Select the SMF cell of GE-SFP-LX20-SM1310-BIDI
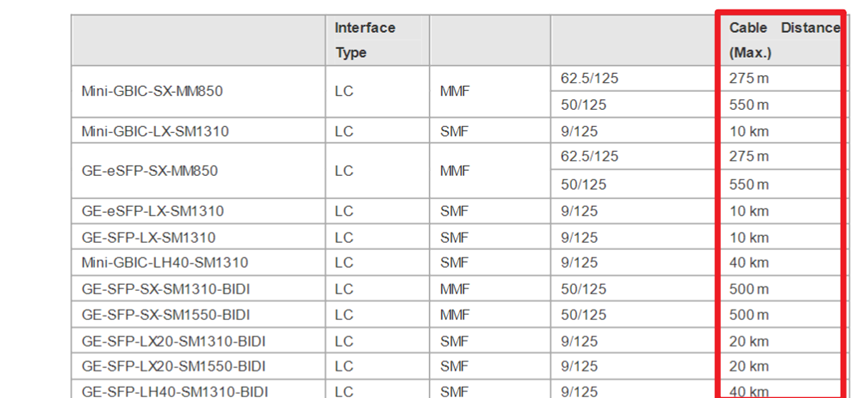The width and height of the screenshot is (863, 398). pyautogui.click(x=455, y=342)
